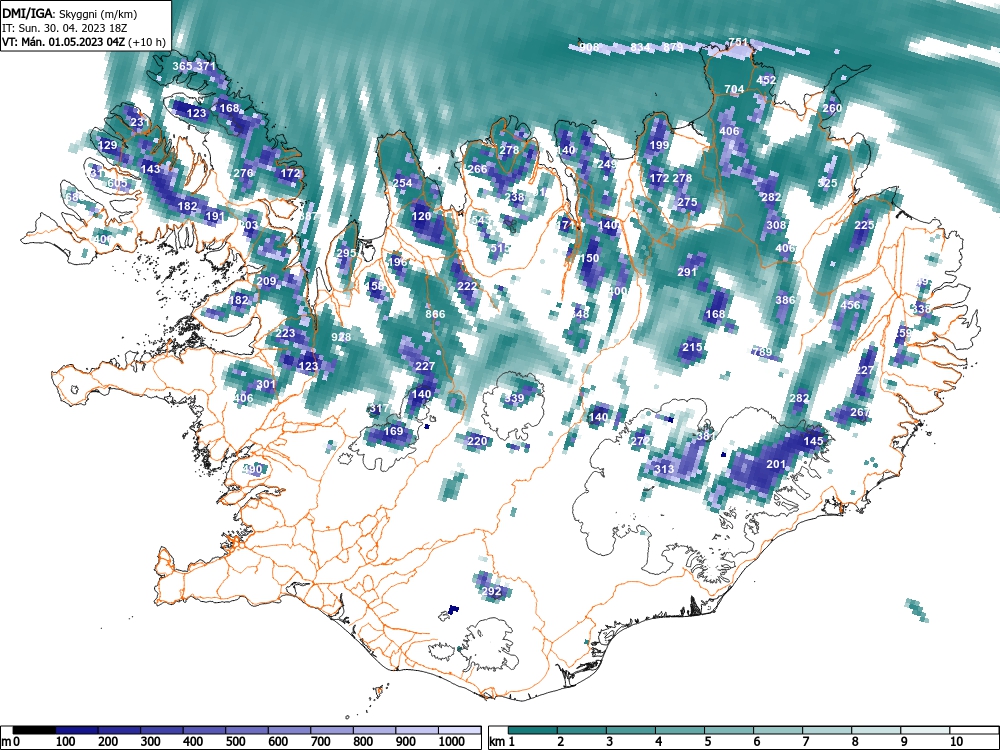The height and width of the screenshot is (750, 1000).
Task: Click visibility value 339 on the glacier
Action: [514, 399]
